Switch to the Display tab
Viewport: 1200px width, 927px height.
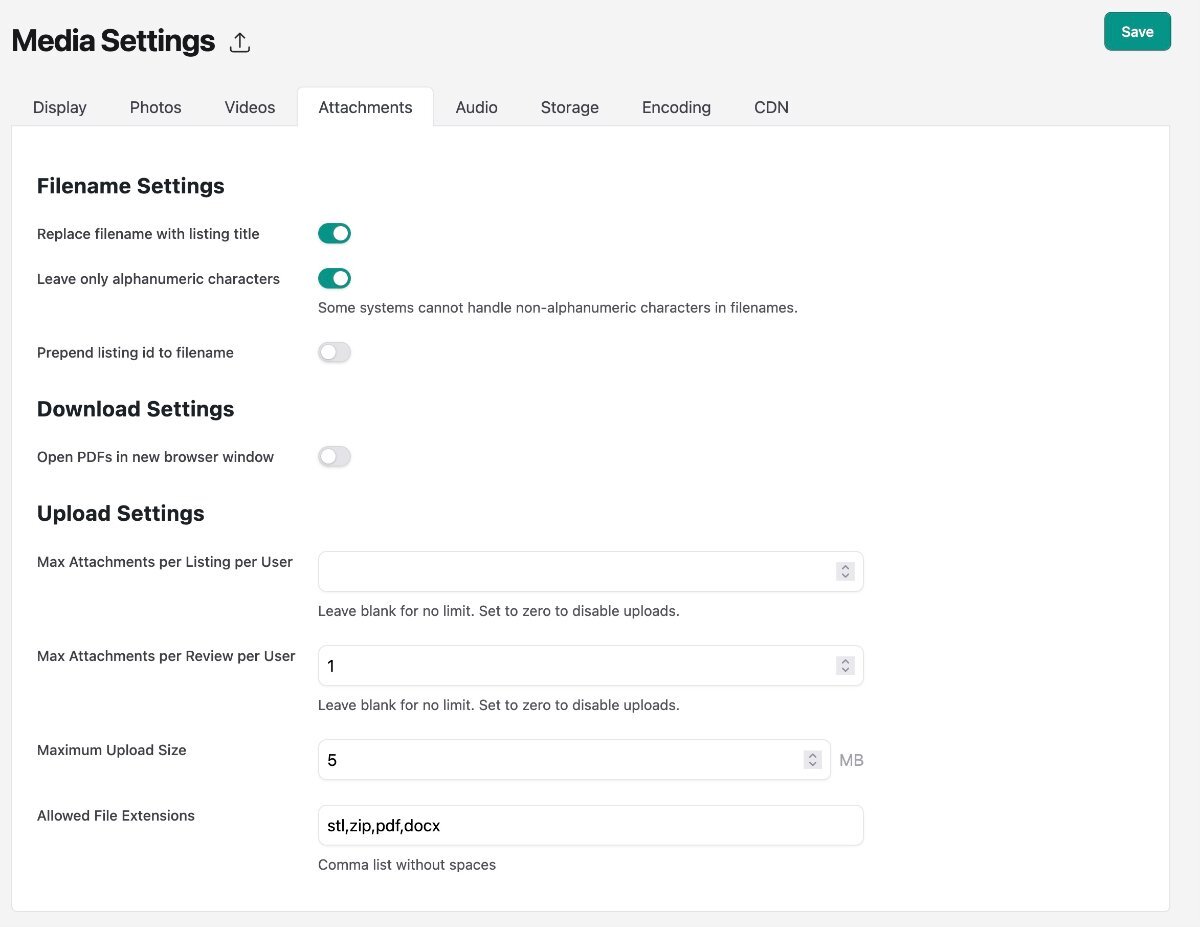60,107
